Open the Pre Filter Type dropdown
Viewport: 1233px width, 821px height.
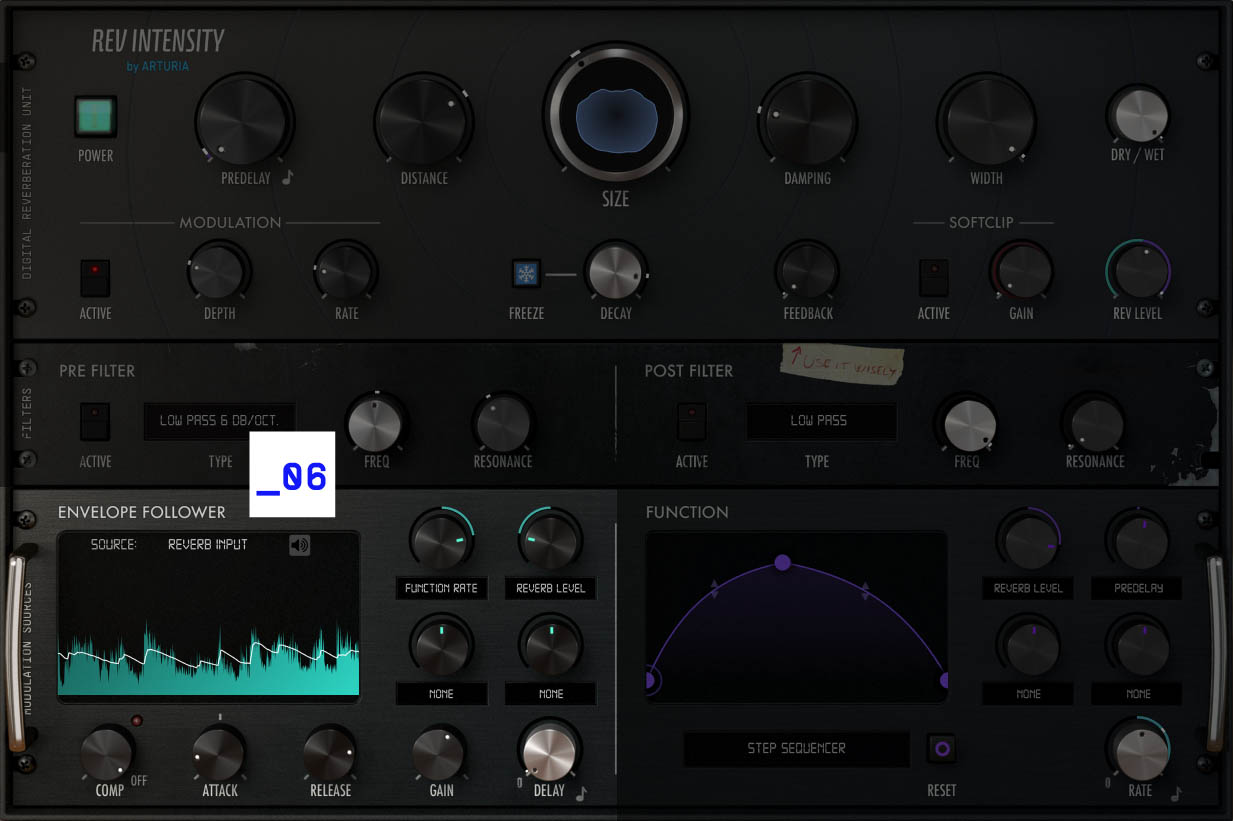(220, 421)
